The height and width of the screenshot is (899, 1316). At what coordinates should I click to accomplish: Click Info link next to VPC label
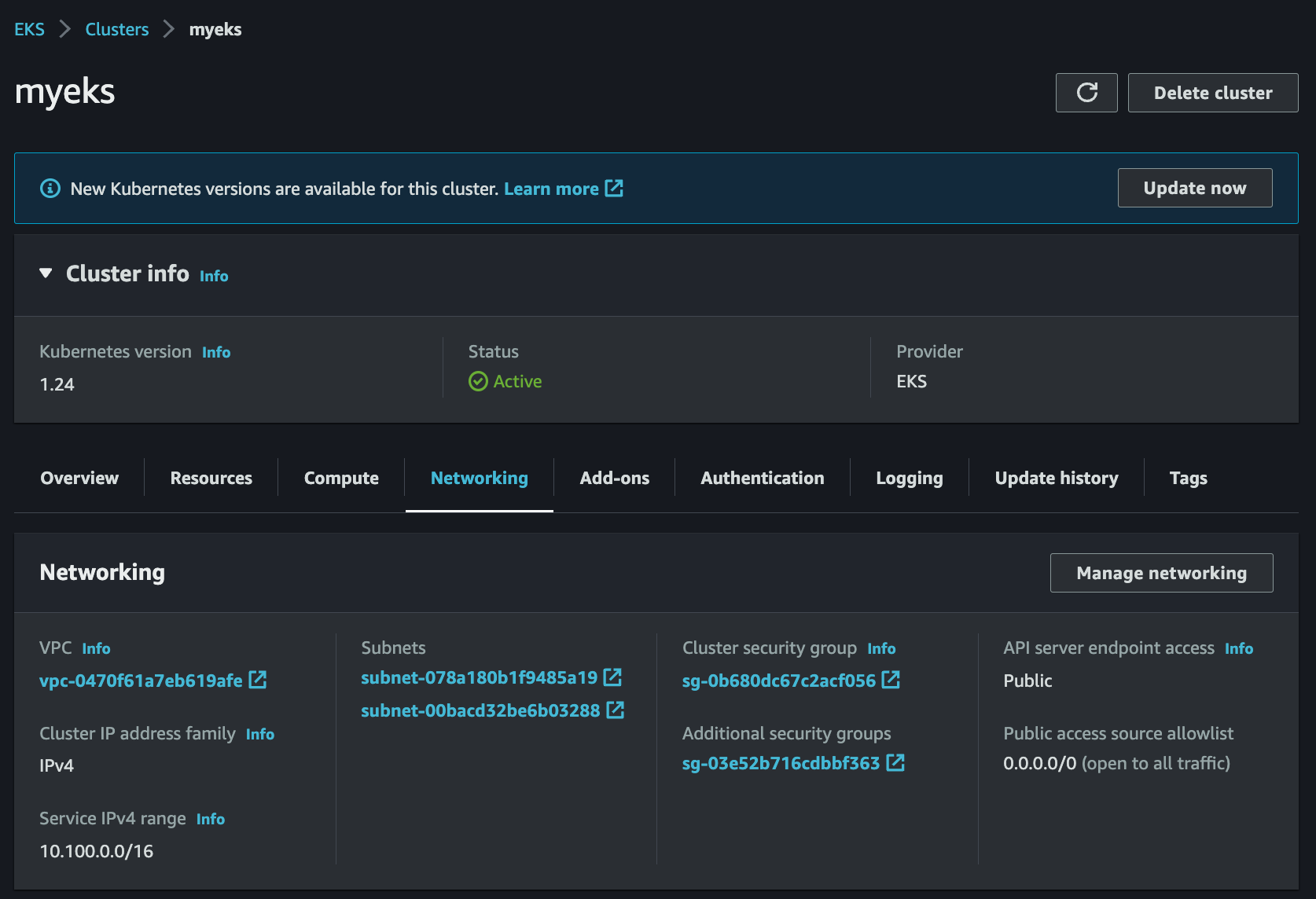[x=96, y=648]
